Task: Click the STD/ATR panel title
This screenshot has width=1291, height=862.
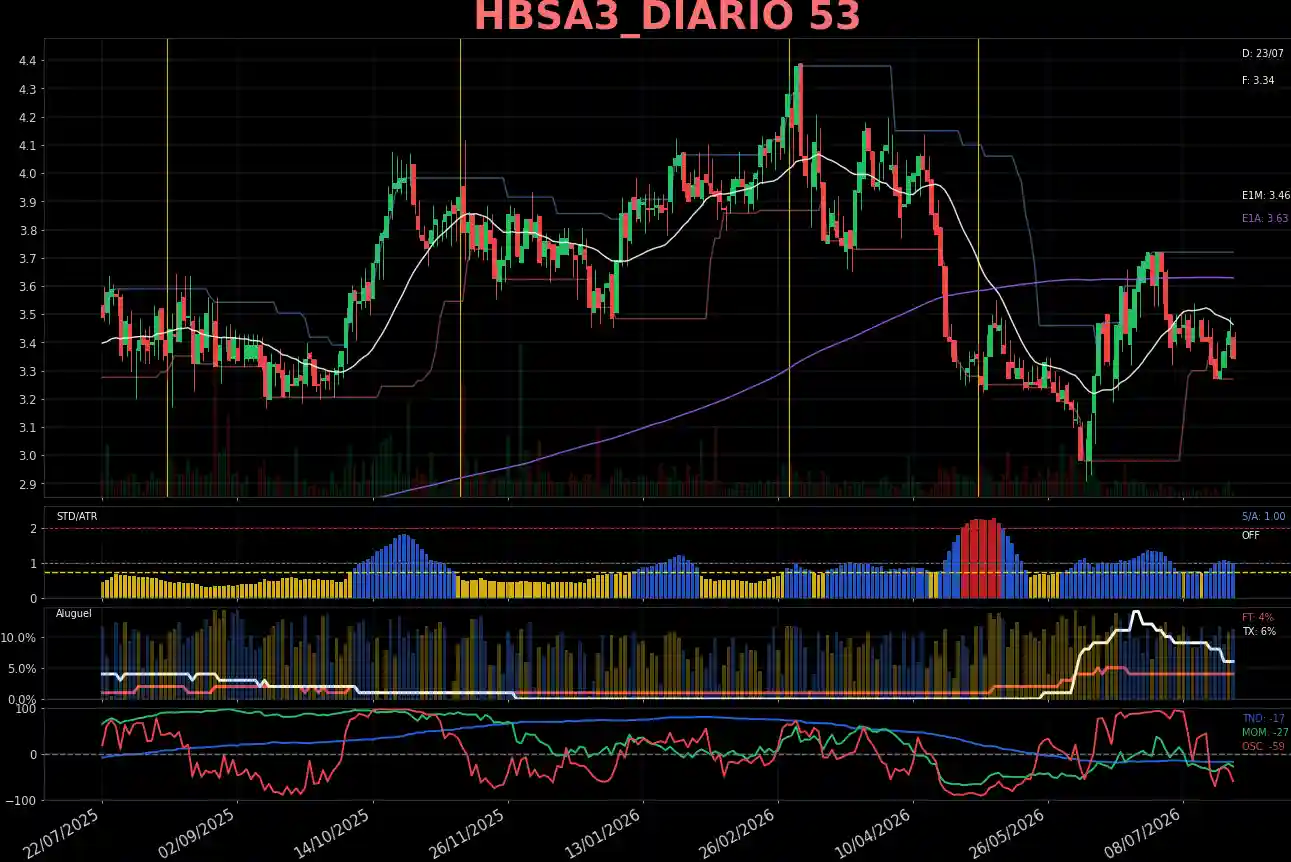Action: click(77, 517)
